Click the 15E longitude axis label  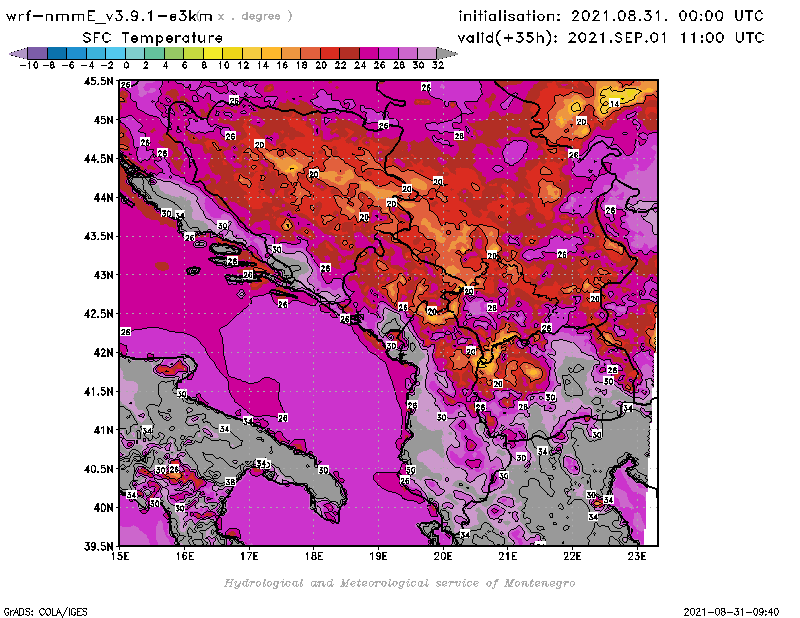pos(120,556)
